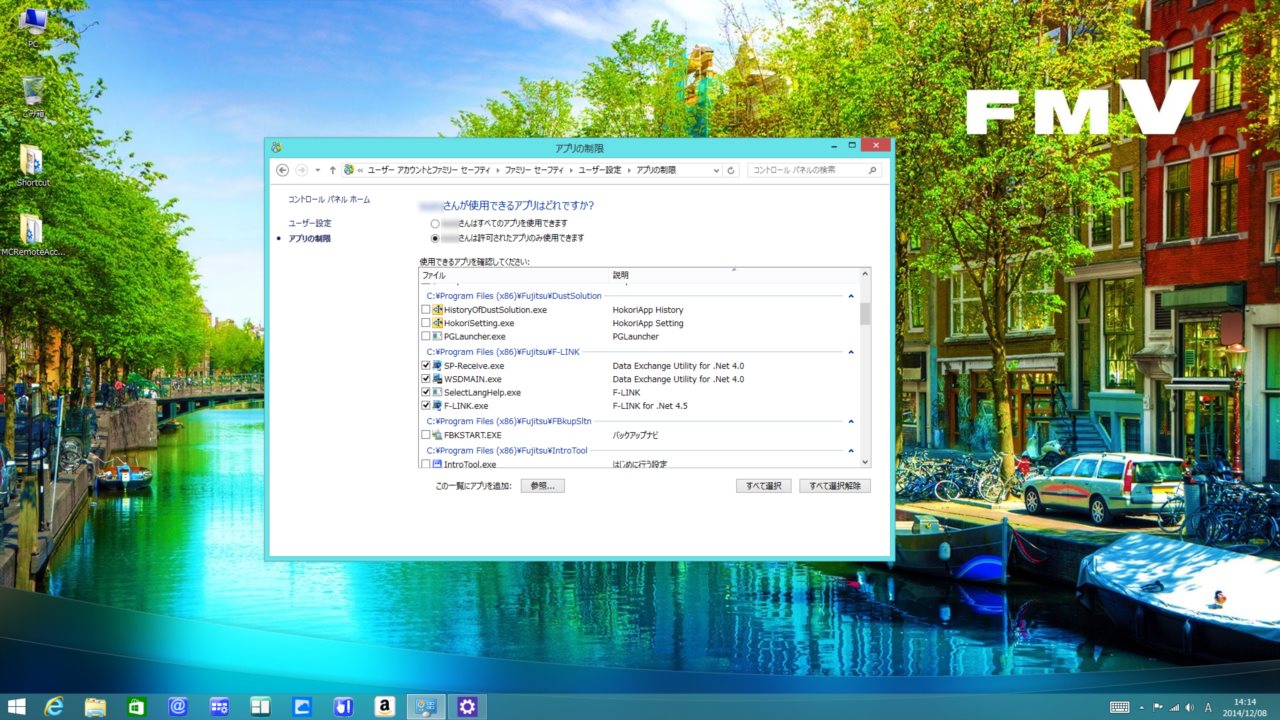Open ユーザー設定 in the left pane
1280x720 pixels.
tap(309, 223)
